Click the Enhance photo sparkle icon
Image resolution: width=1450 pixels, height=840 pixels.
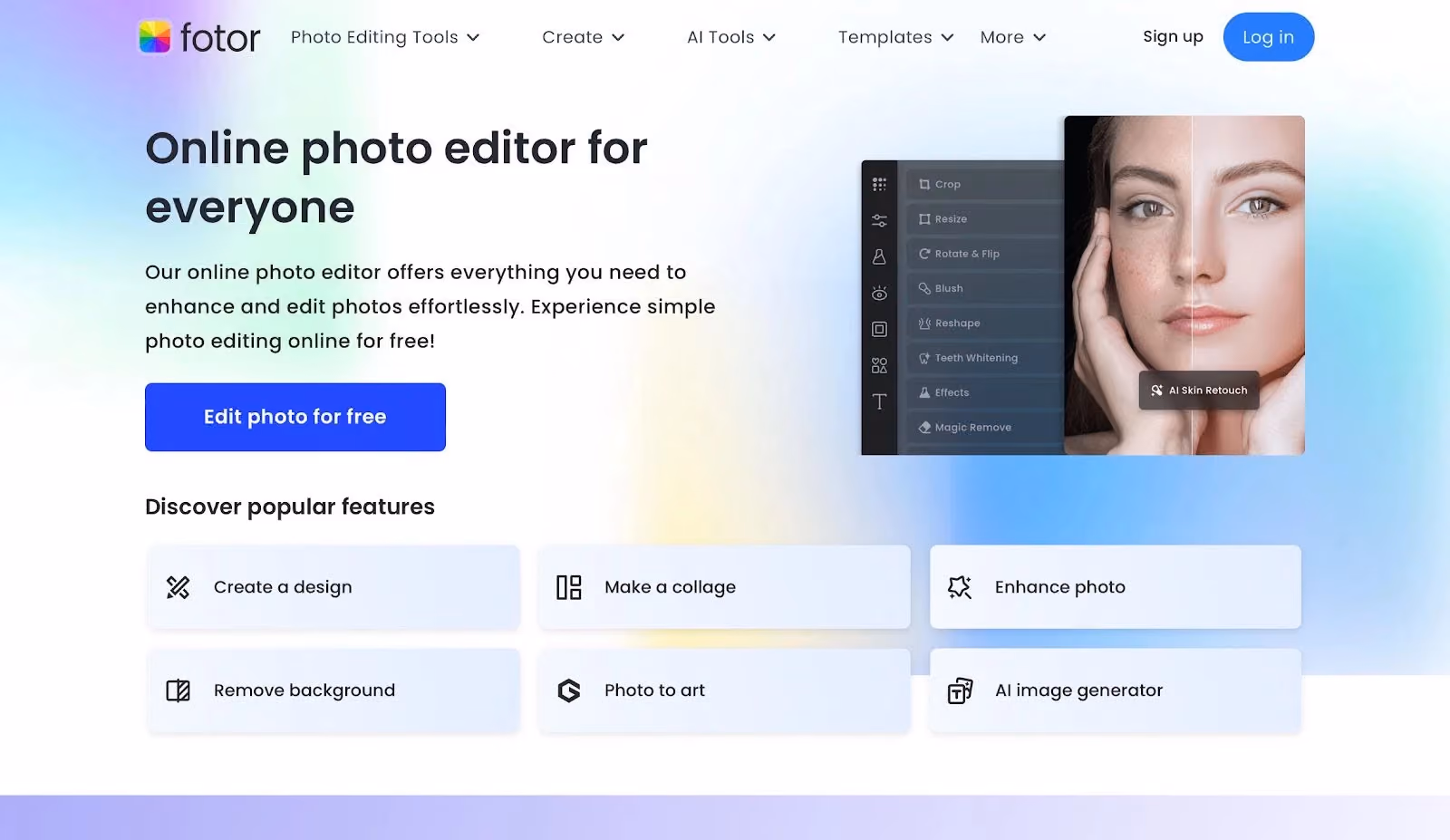[960, 587]
